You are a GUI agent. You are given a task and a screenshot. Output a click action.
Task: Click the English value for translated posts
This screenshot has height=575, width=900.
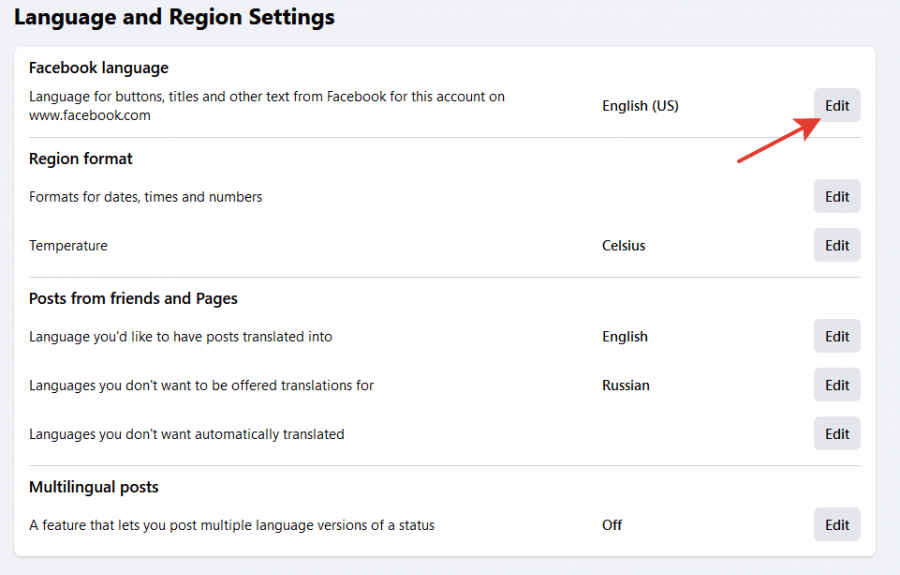coord(624,337)
